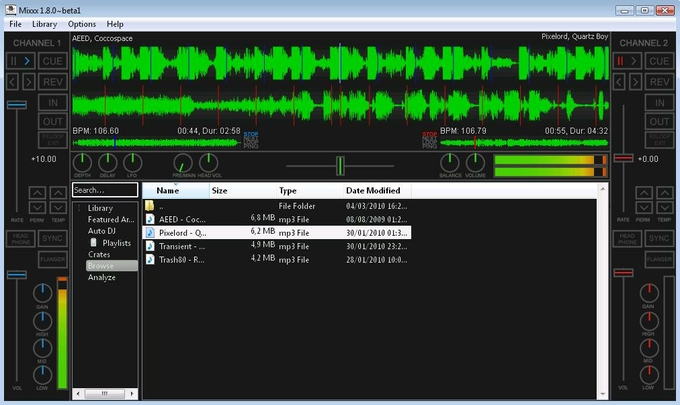
Task: Sort files by Date Modified header
Action: 376,191
